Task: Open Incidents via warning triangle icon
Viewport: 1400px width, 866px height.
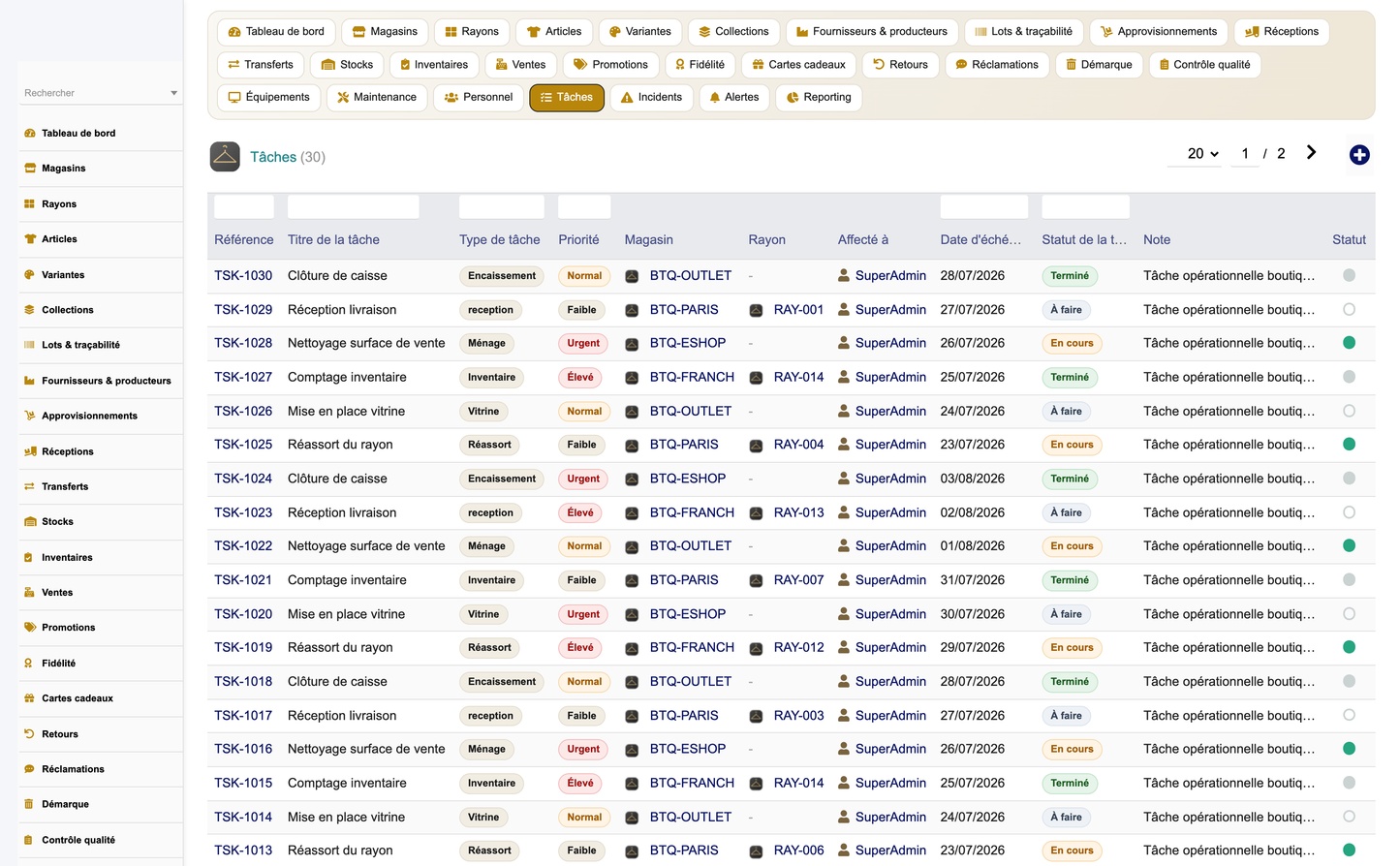Action: point(627,98)
